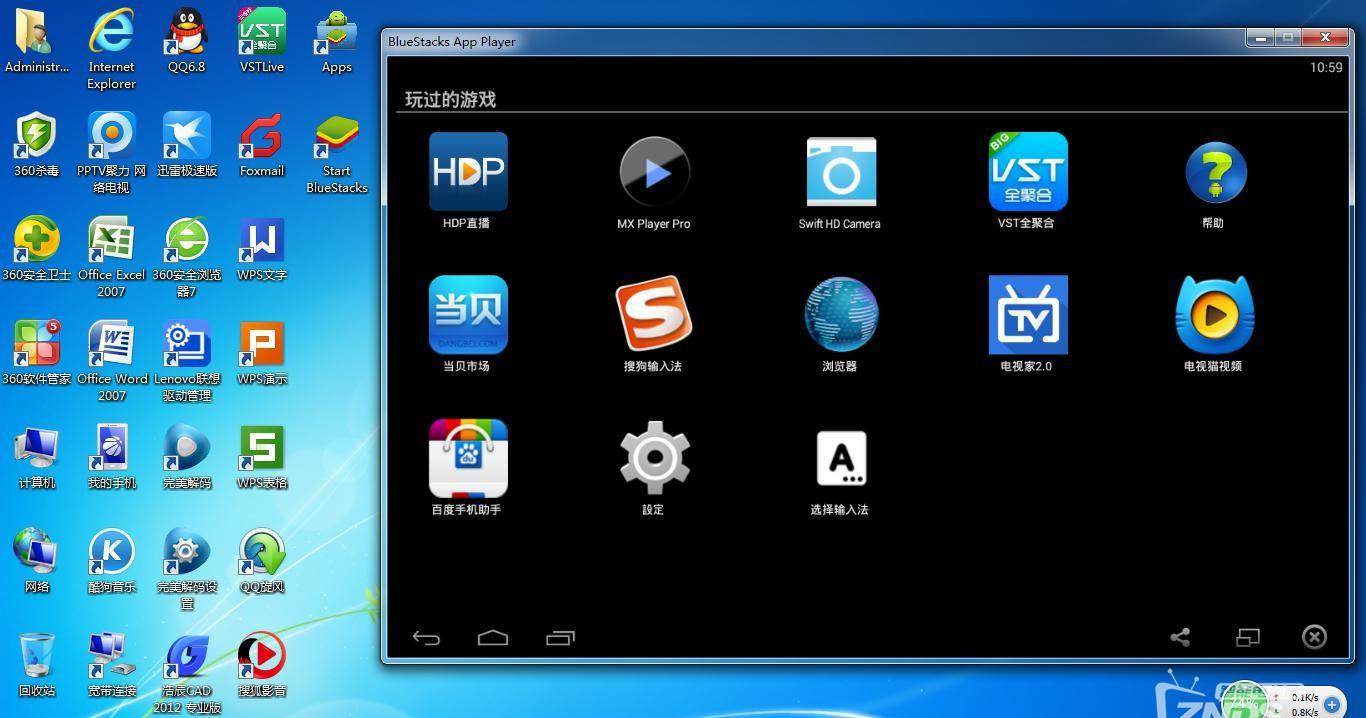Open the HDP直播 app
Screen dimensions: 1366x718
[x=468, y=172]
